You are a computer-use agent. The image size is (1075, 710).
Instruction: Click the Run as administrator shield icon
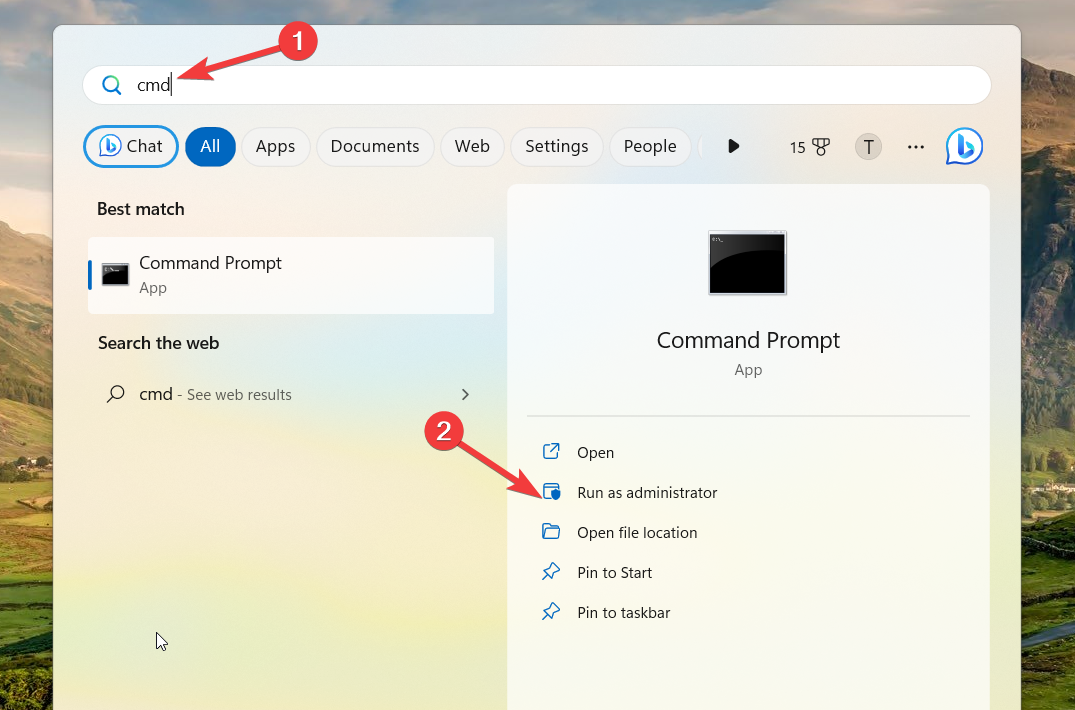coord(551,492)
